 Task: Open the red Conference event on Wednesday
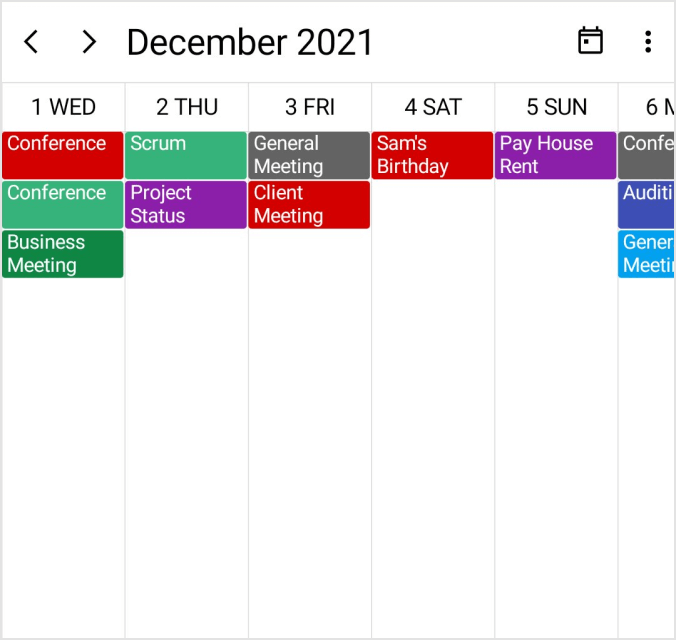63,155
